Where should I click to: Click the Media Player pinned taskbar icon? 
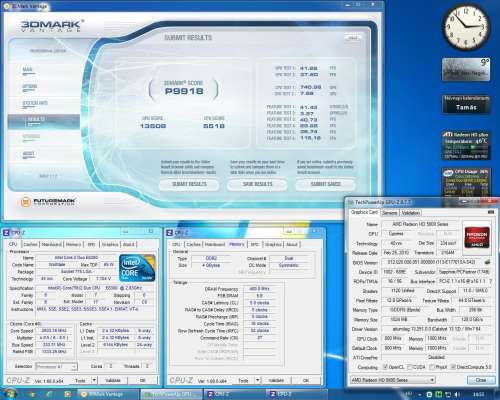coord(68,395)
